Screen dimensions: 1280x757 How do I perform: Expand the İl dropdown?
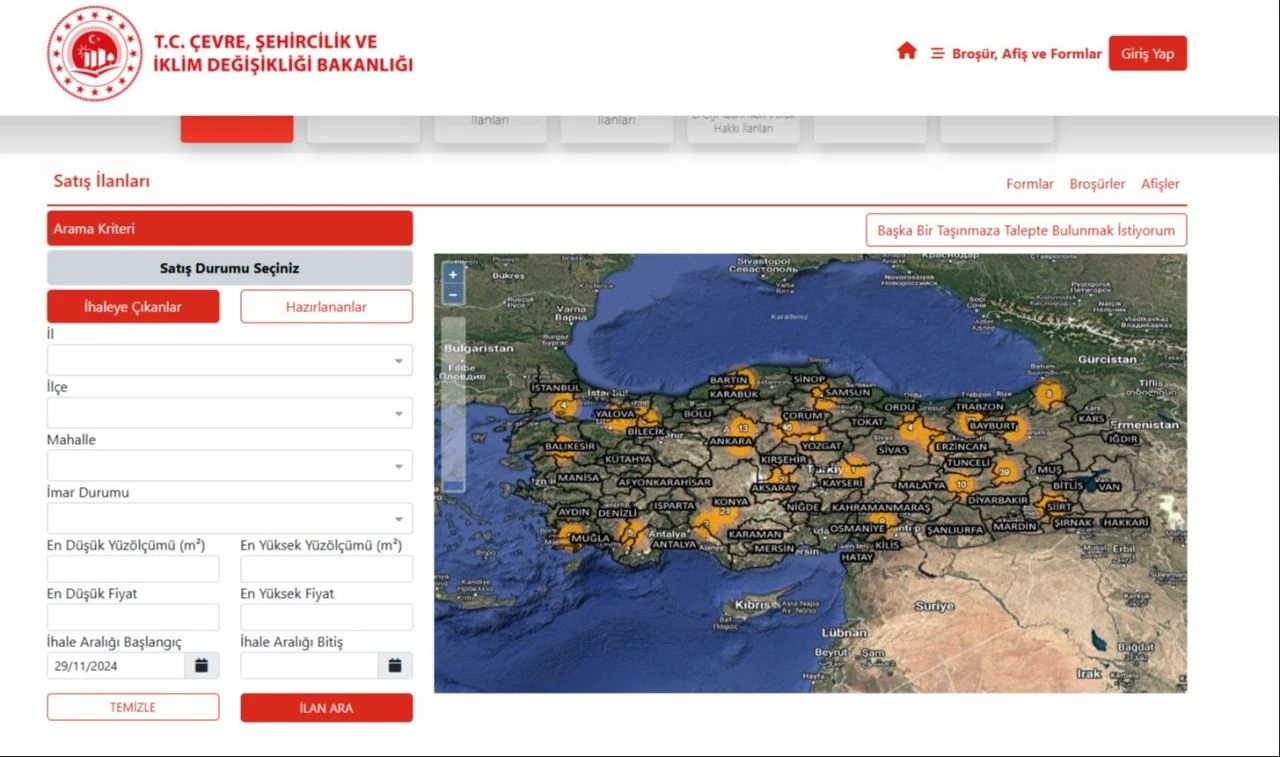point(229,361)
